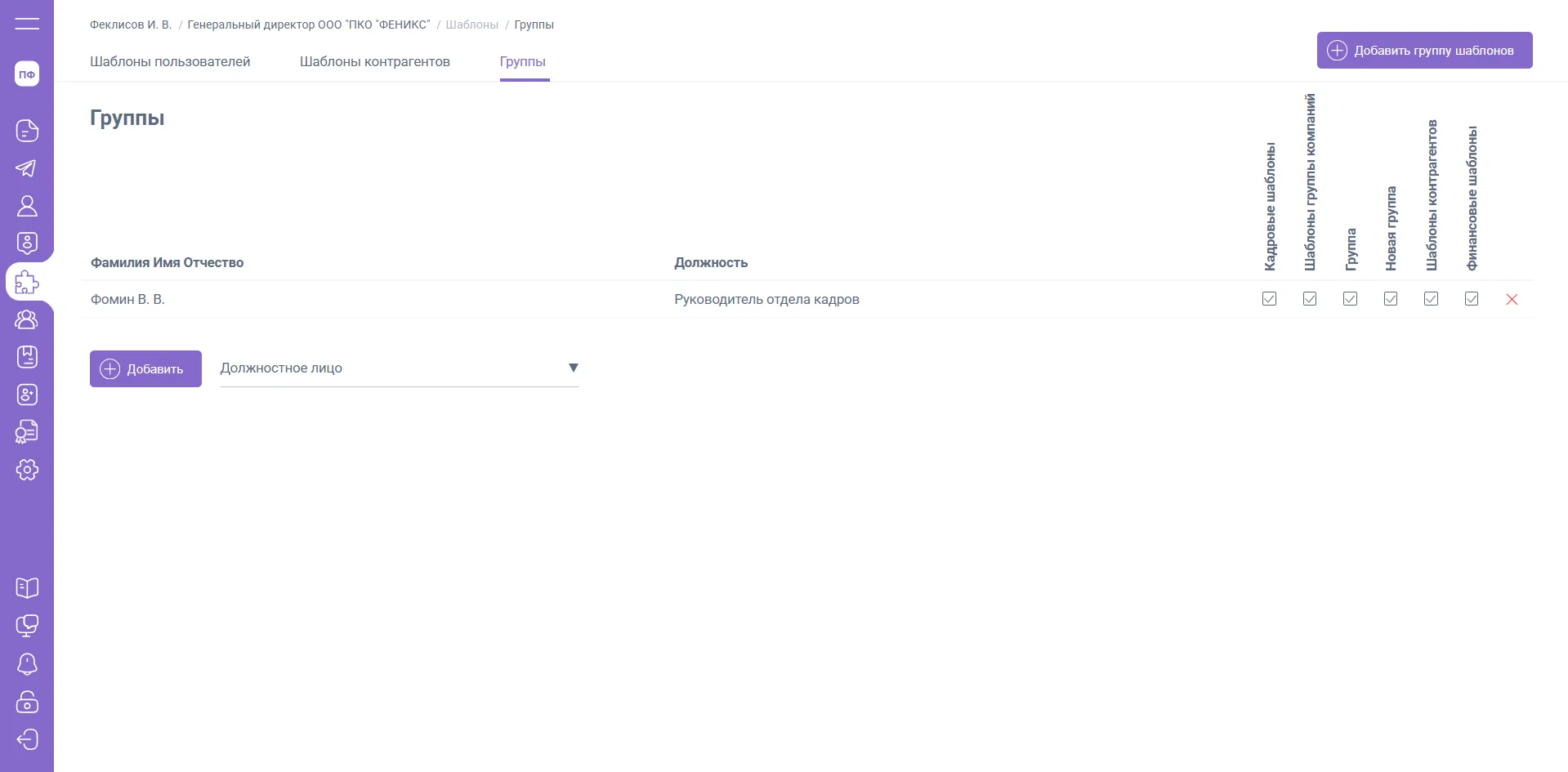Uncheck the Кадровые шаблоны checkbox for Фомин
The image size is (1568, 772).
tap(1269, 299)
